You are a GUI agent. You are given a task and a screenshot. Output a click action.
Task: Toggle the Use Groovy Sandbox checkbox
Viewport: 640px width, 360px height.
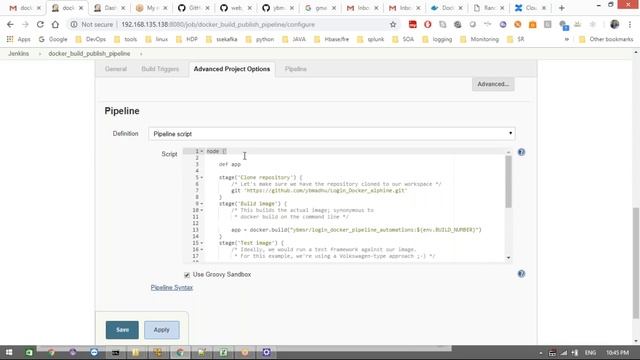[187, 275]
